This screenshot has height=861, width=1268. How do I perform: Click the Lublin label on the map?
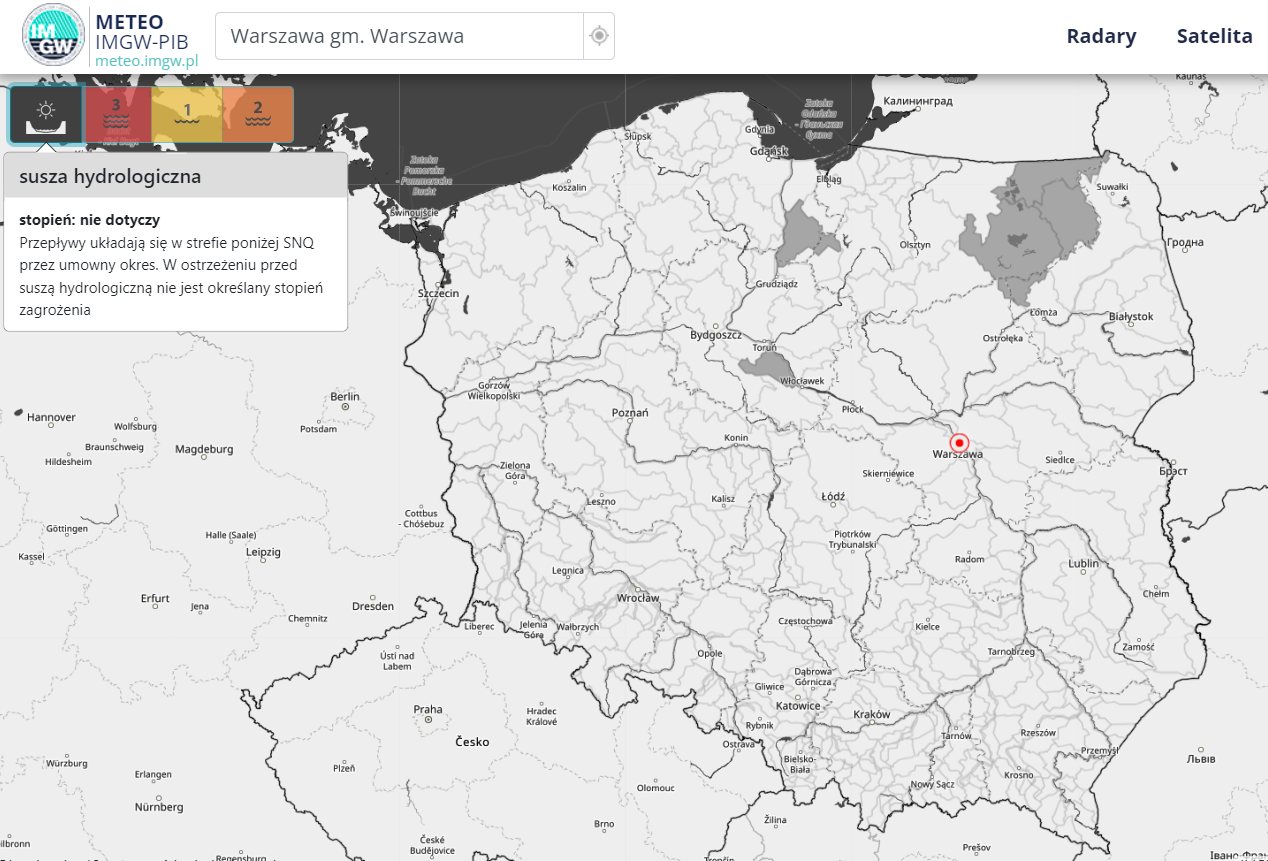point(1083,563)
